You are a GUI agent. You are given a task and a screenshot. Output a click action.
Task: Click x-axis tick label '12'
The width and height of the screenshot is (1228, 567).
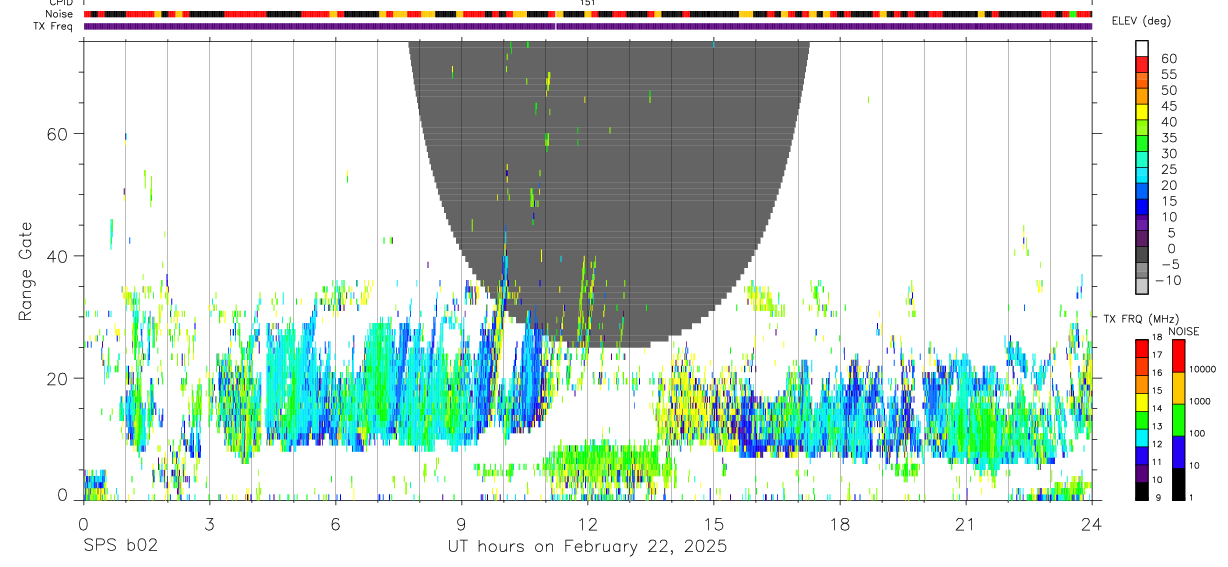tap(587, 524)
